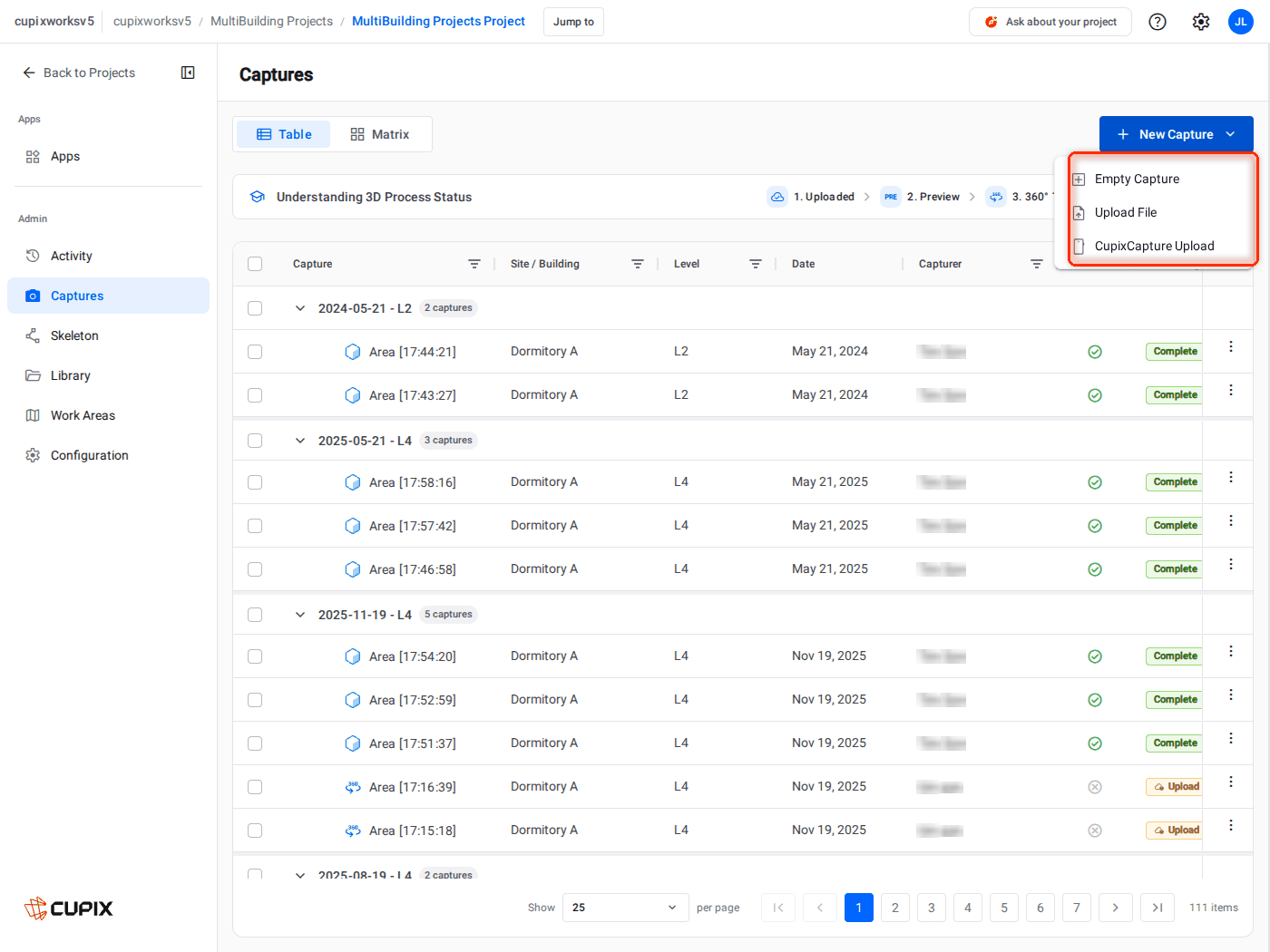This screenshot has height=952, width=1270.
Task: Open the JL user avatar menu
Action: click(1241, 22)
